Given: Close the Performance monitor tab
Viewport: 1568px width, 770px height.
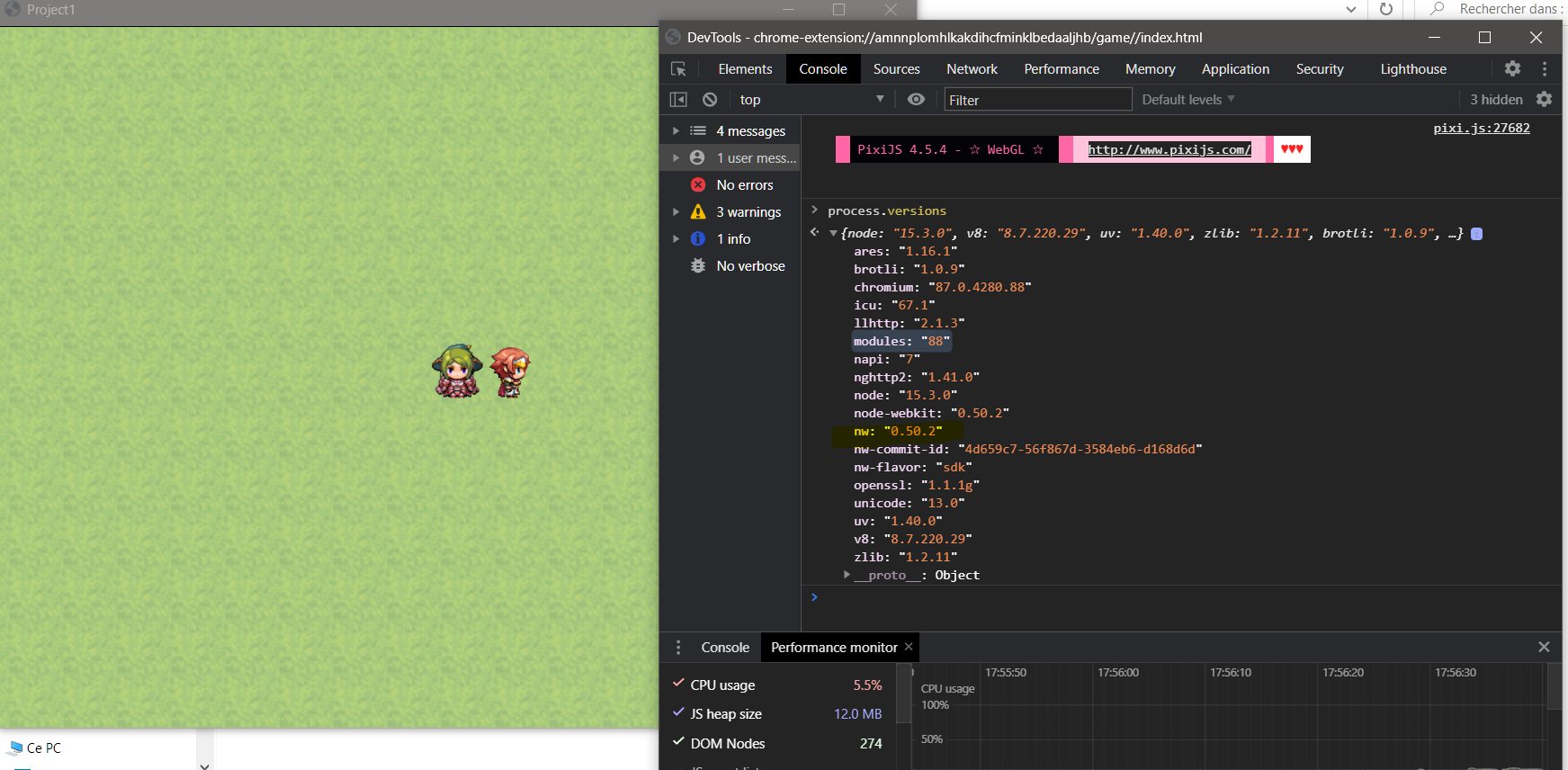Looking at the screenshot, I should [x=909, y=647].
